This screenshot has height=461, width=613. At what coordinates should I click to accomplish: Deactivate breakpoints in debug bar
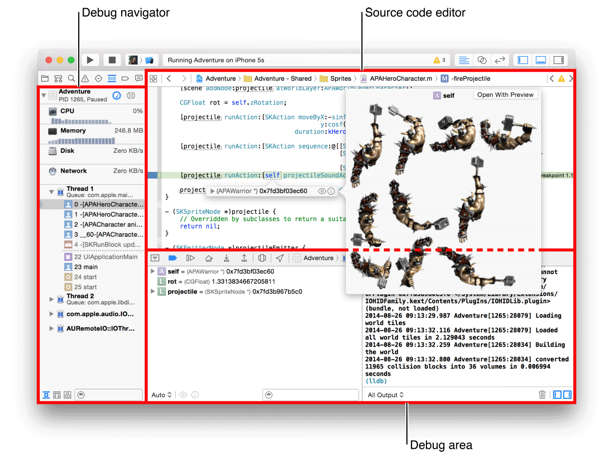point(172,258)
